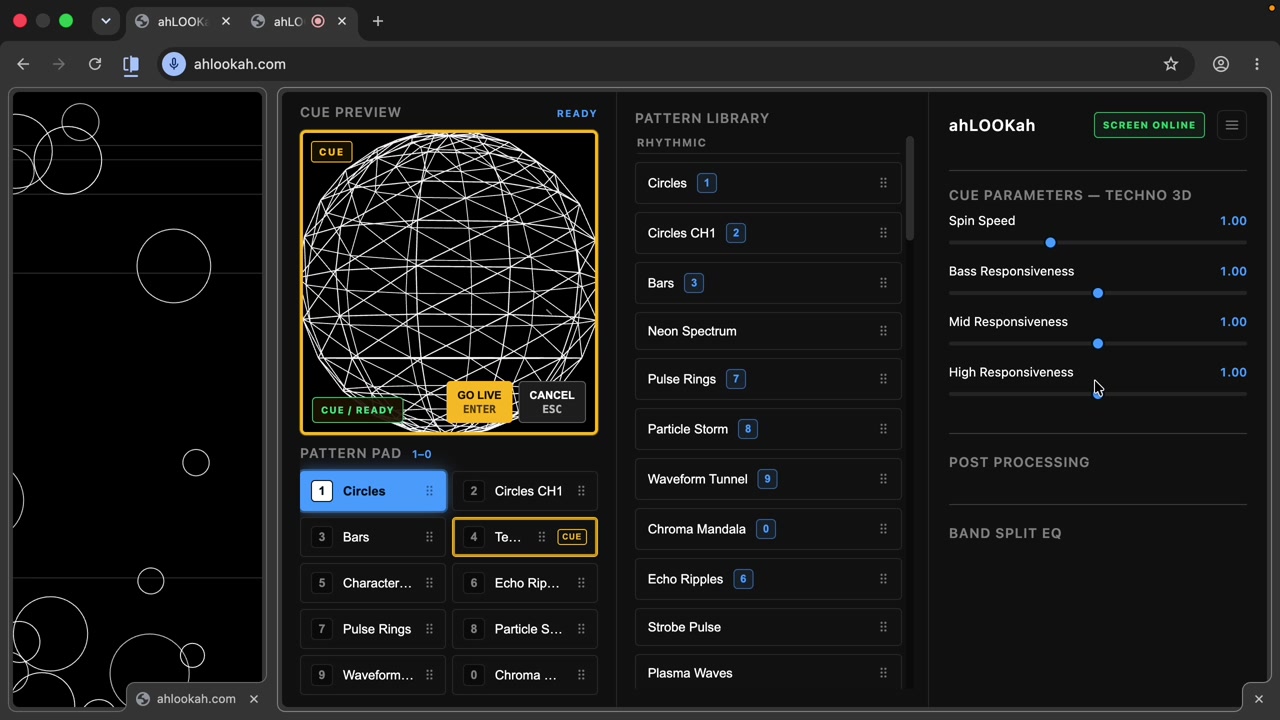Bookmark this page with the star icon
This screenshot has height=720, width=1280.
pyautogui.click(x=1171, y=64)
